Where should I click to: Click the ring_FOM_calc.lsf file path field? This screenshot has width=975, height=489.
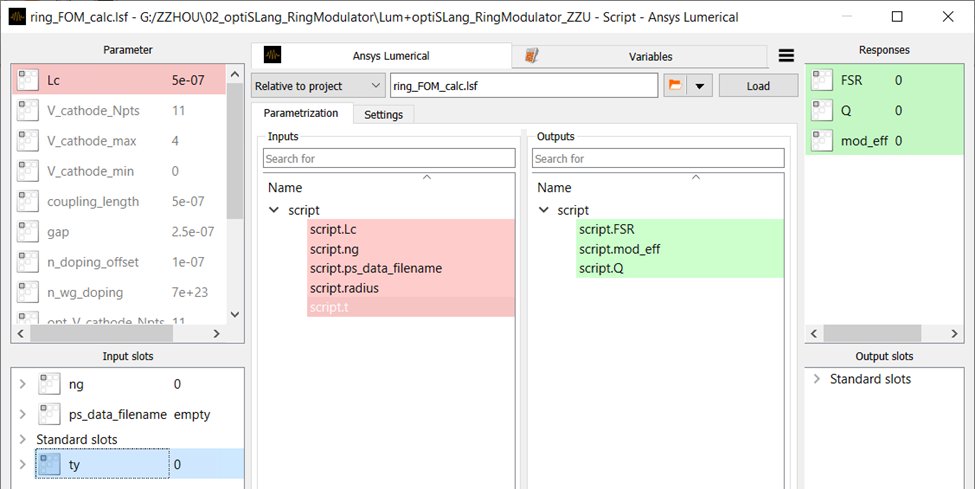[524, 86]
